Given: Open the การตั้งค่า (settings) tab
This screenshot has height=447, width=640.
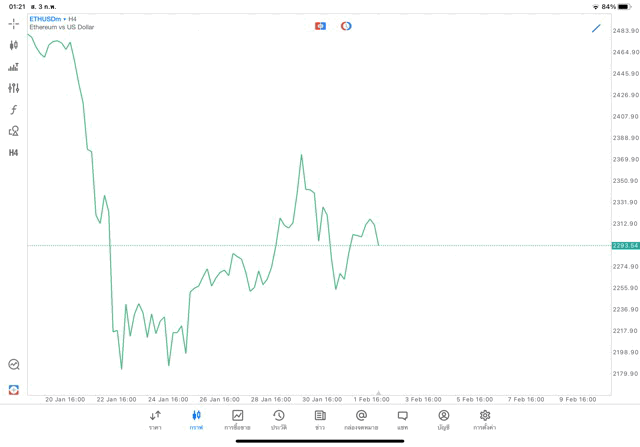Looking at the screenshot, I should coord(485,420).
